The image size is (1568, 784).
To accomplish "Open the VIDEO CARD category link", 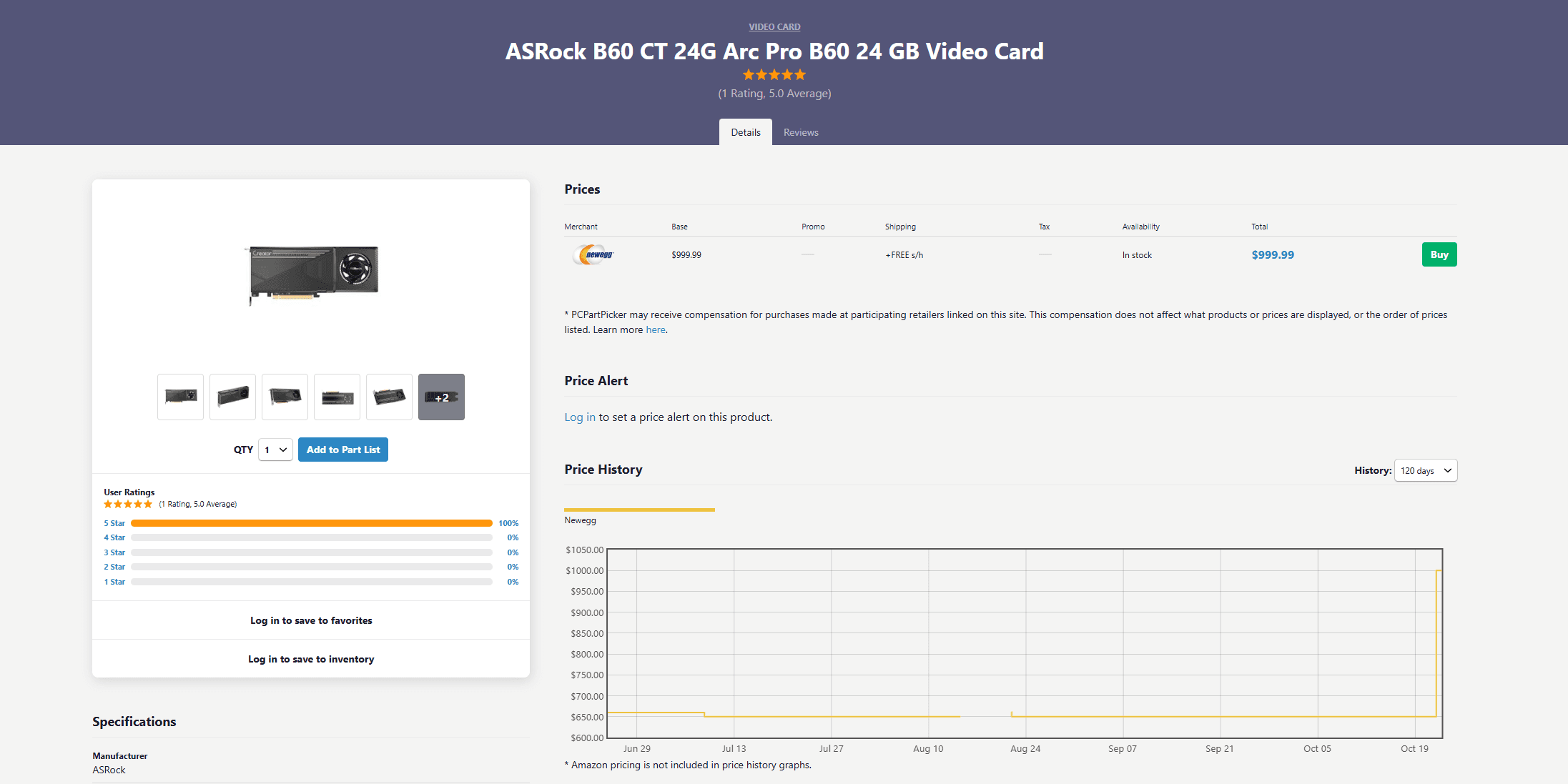I will [774, 27].
